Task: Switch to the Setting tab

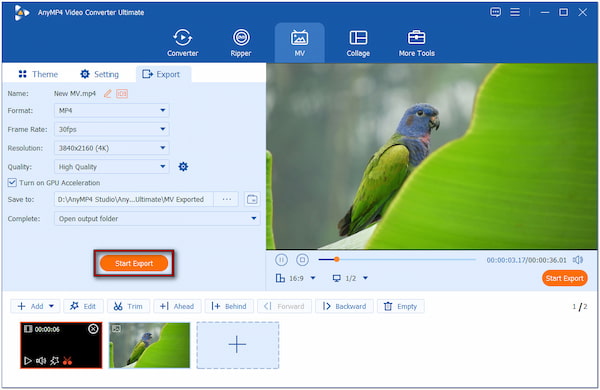Action: (99, 74)
